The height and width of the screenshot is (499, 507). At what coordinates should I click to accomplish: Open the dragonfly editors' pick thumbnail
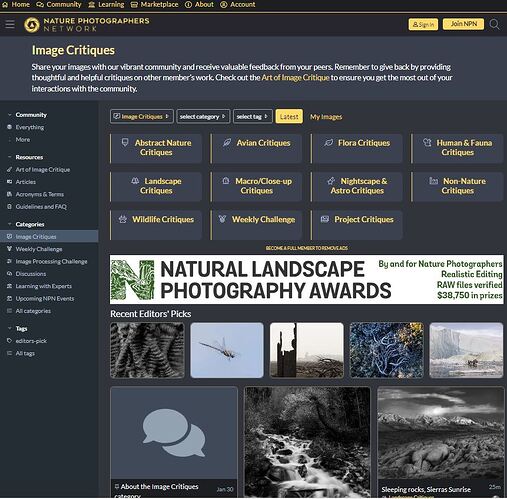click(x=227, y=350)
